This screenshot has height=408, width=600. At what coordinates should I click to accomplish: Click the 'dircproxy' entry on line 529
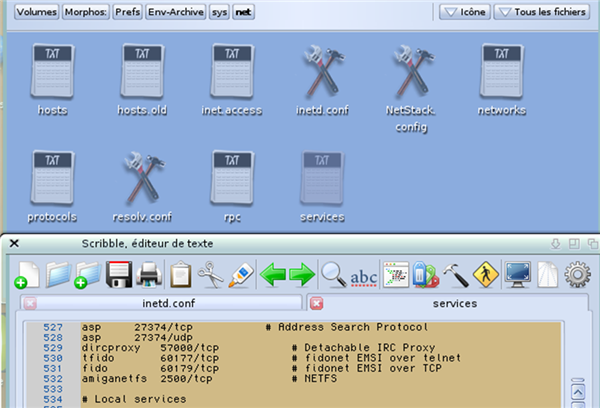click(x=111, y=348)
